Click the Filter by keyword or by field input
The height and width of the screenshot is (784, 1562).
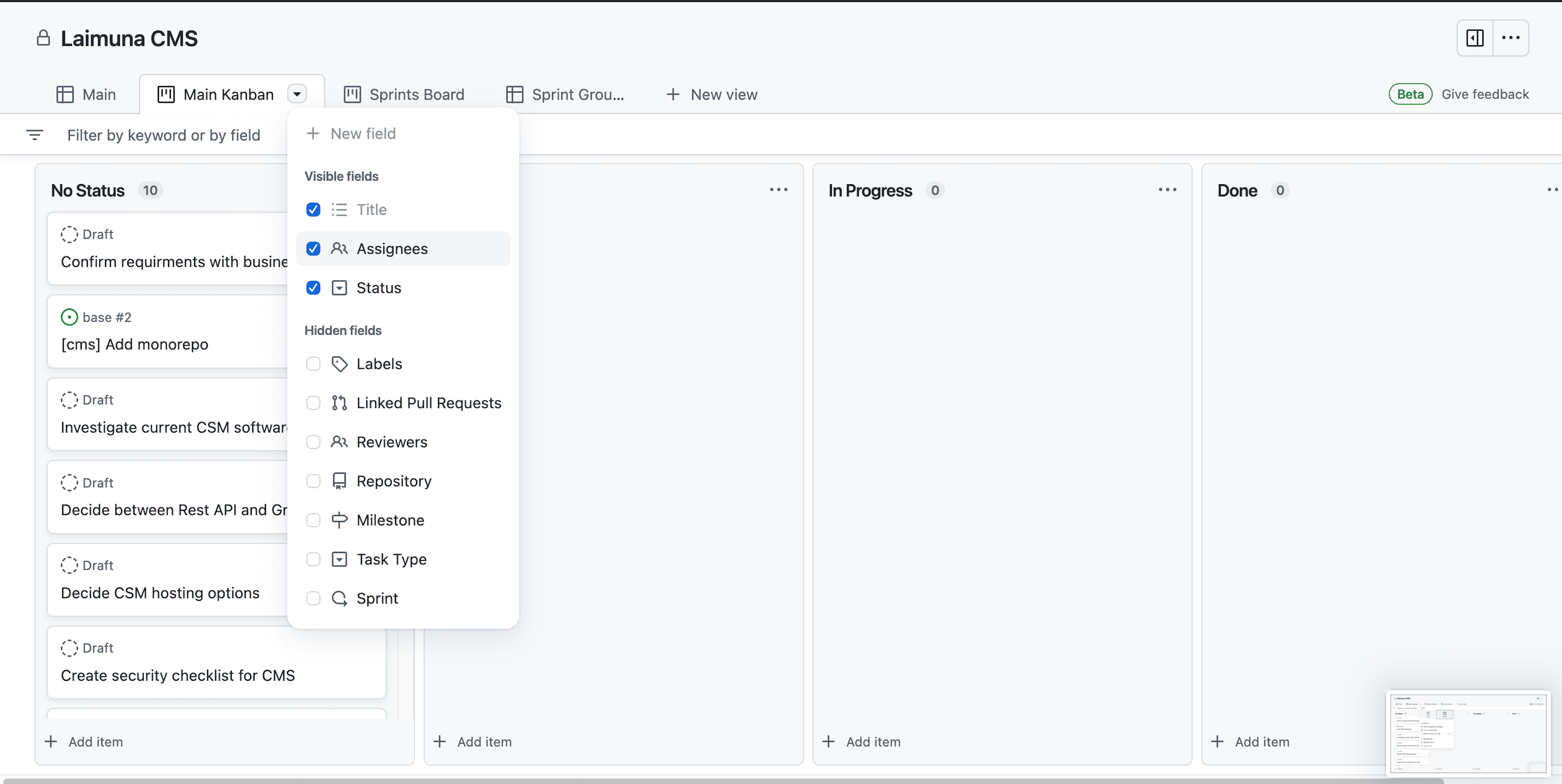pos(164,135)
